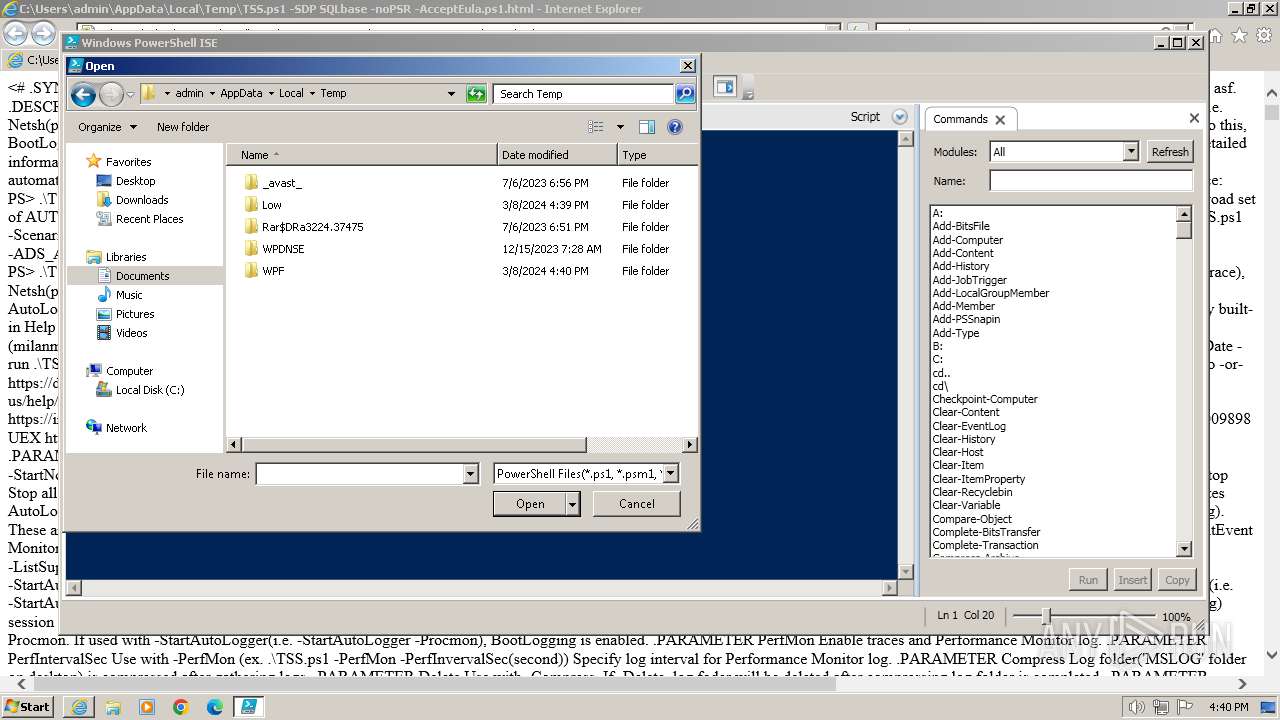The height and width of the screenshot is (720, 1280).
Task: Cancel the Open dialog
Action: click(637, 504)
